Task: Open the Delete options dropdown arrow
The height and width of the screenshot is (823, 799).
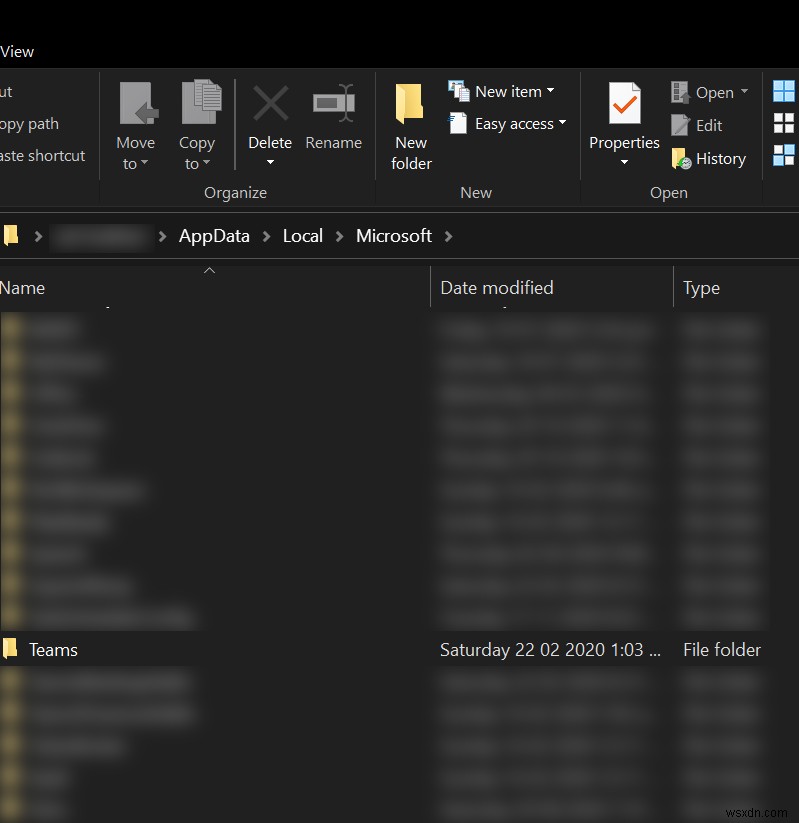Action: [x=270, y=162]
